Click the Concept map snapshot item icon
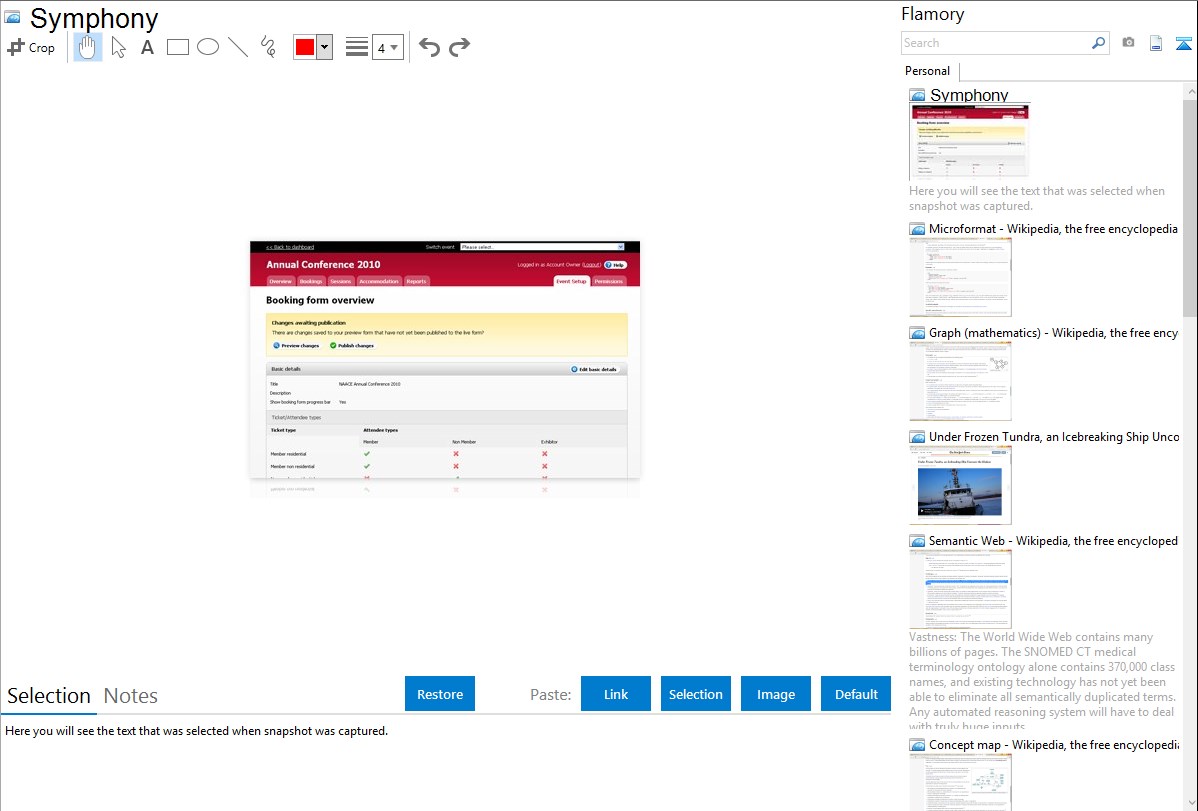The width and height of the screenshot is (1198, 811). click(918, 745)
